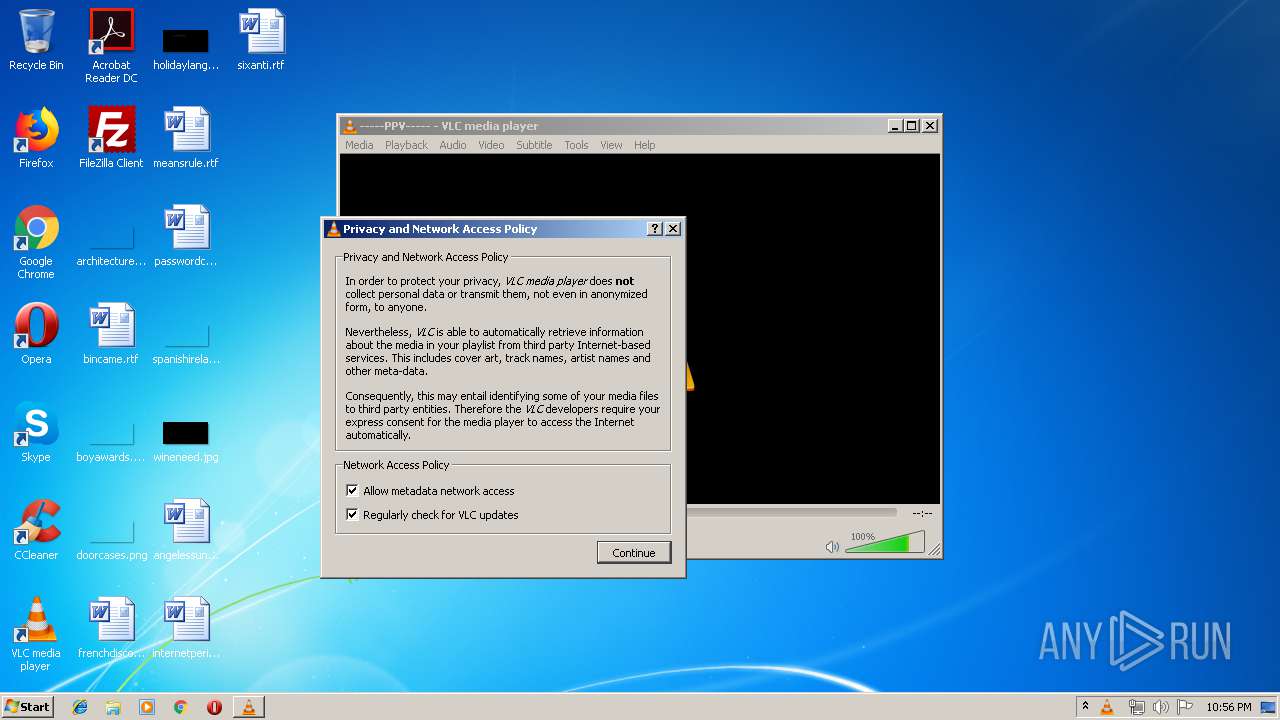Switch to VLC taskbar button
This screenshot has width=1280, height=720.
[249, 707]
